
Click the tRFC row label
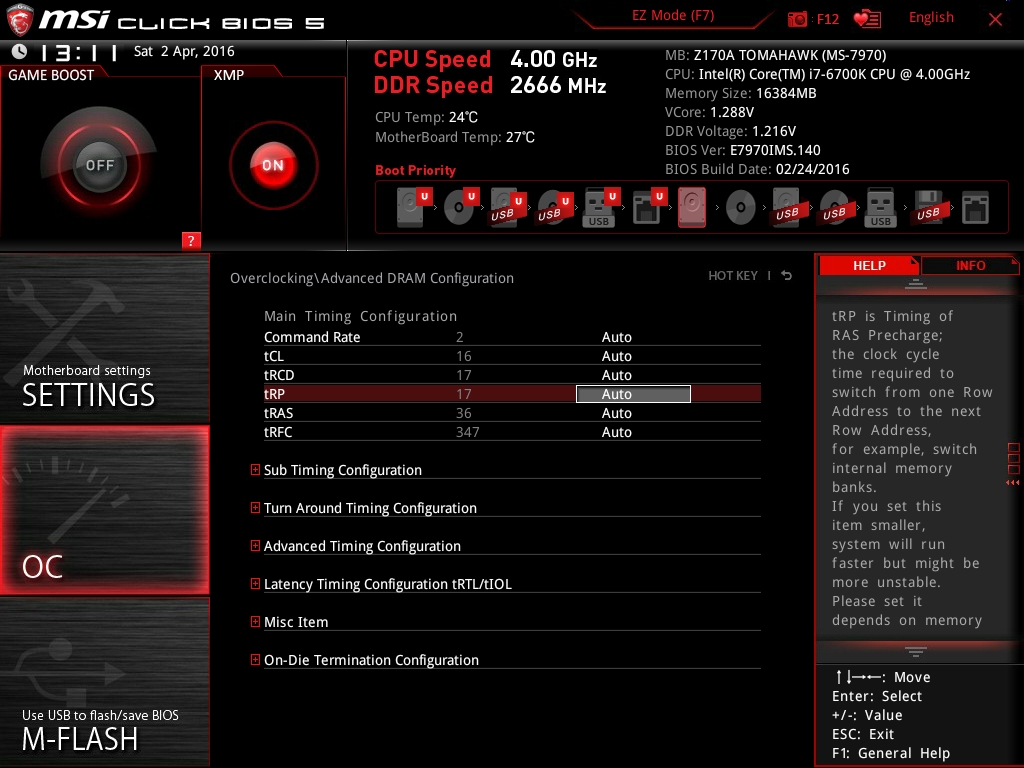[x=278, y=432]
